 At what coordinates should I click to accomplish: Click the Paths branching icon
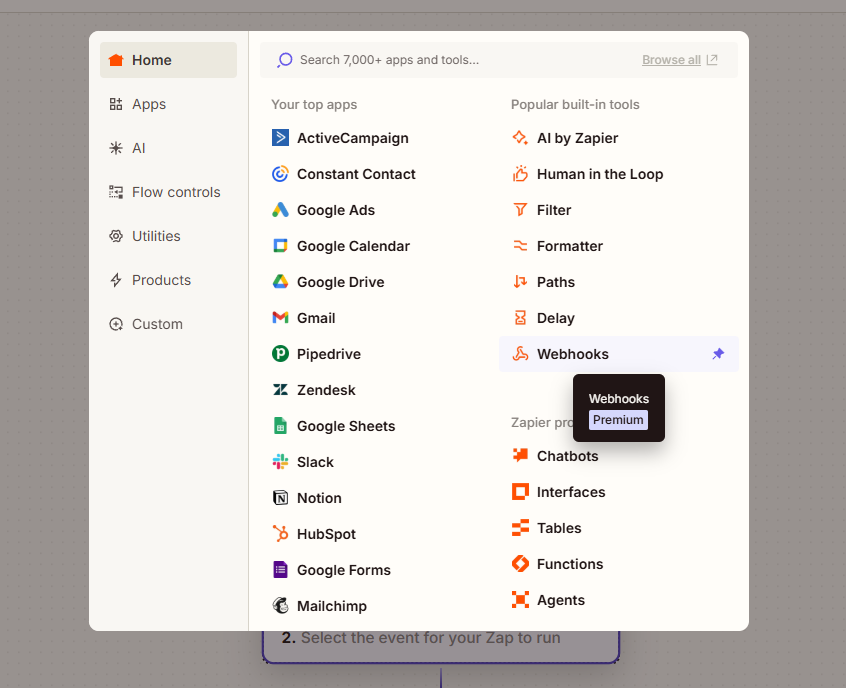pyautogui.click(x=520, y=282)
